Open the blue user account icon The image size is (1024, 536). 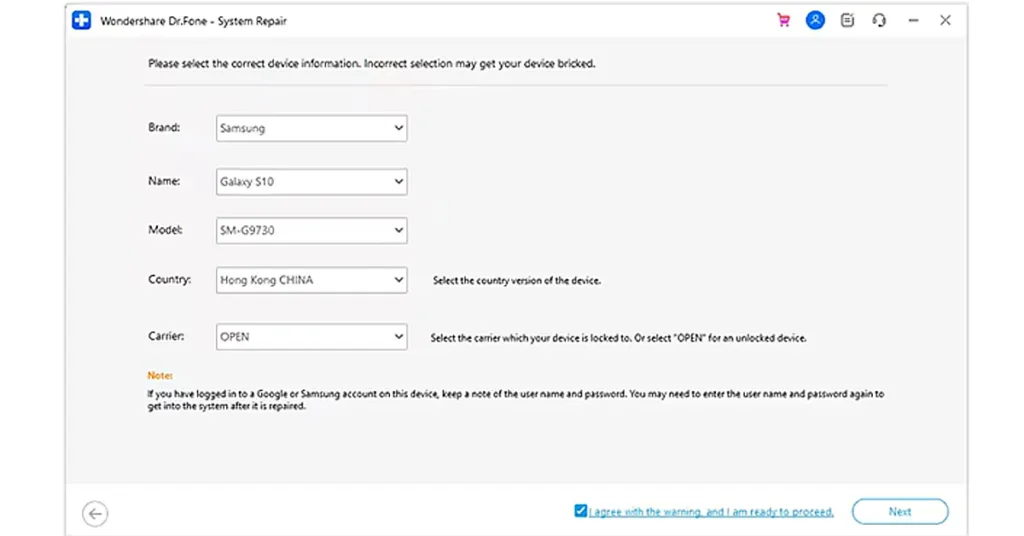click(x=815, y=20)
